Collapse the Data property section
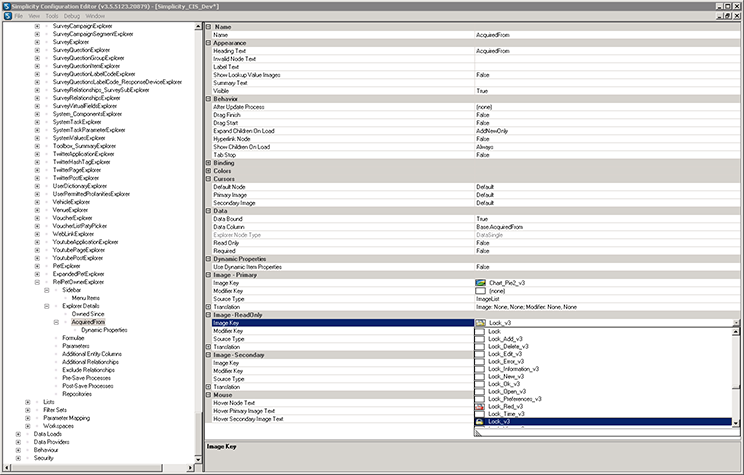744x475 pixels. (208, 211)
